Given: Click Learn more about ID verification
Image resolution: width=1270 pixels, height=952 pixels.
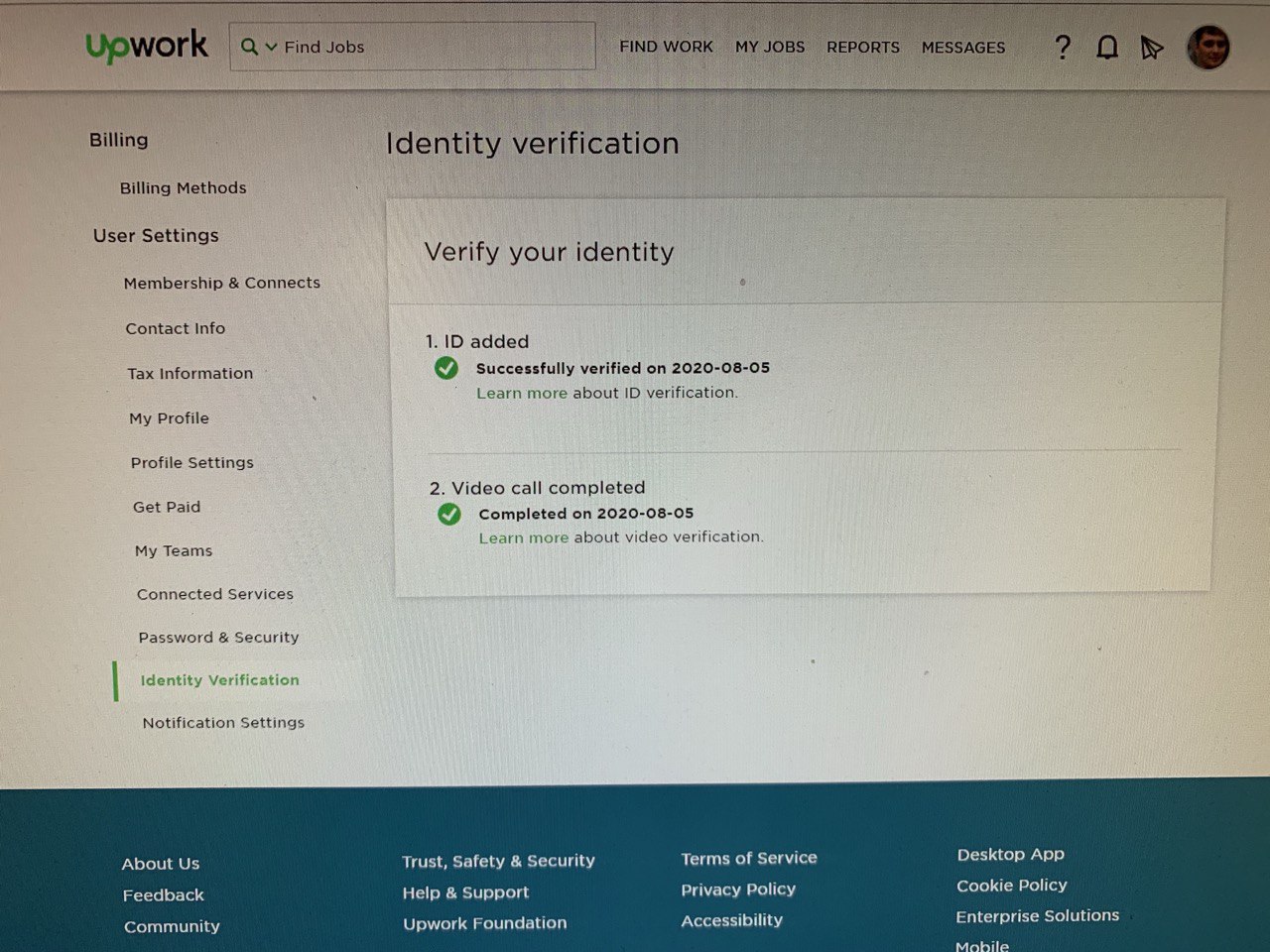Looking at the screenshot, I should click(x=522, y=393).
